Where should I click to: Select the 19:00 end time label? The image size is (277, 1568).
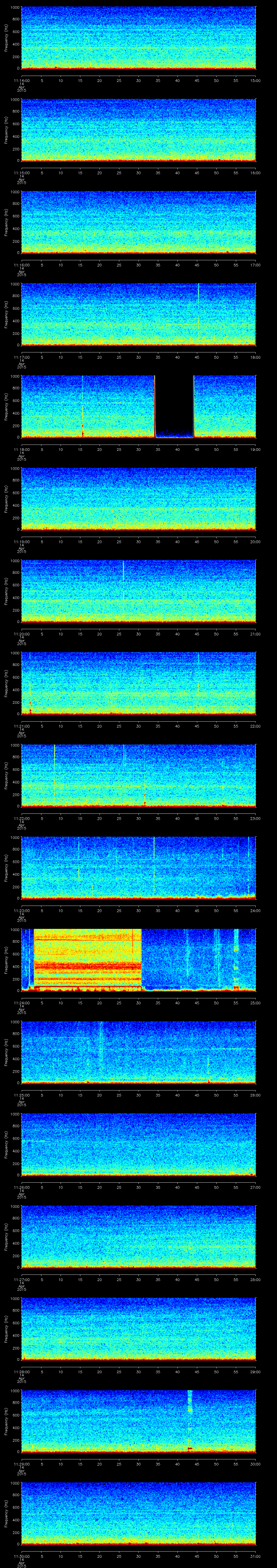[x=255, y=449]
